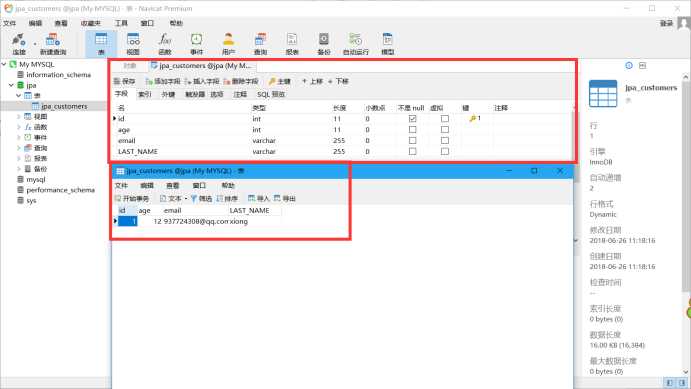Viewport: 691px width, 389px height.
Task: Click Move Up (上移) in designer toolbar
Action: (x=312, y=81)
